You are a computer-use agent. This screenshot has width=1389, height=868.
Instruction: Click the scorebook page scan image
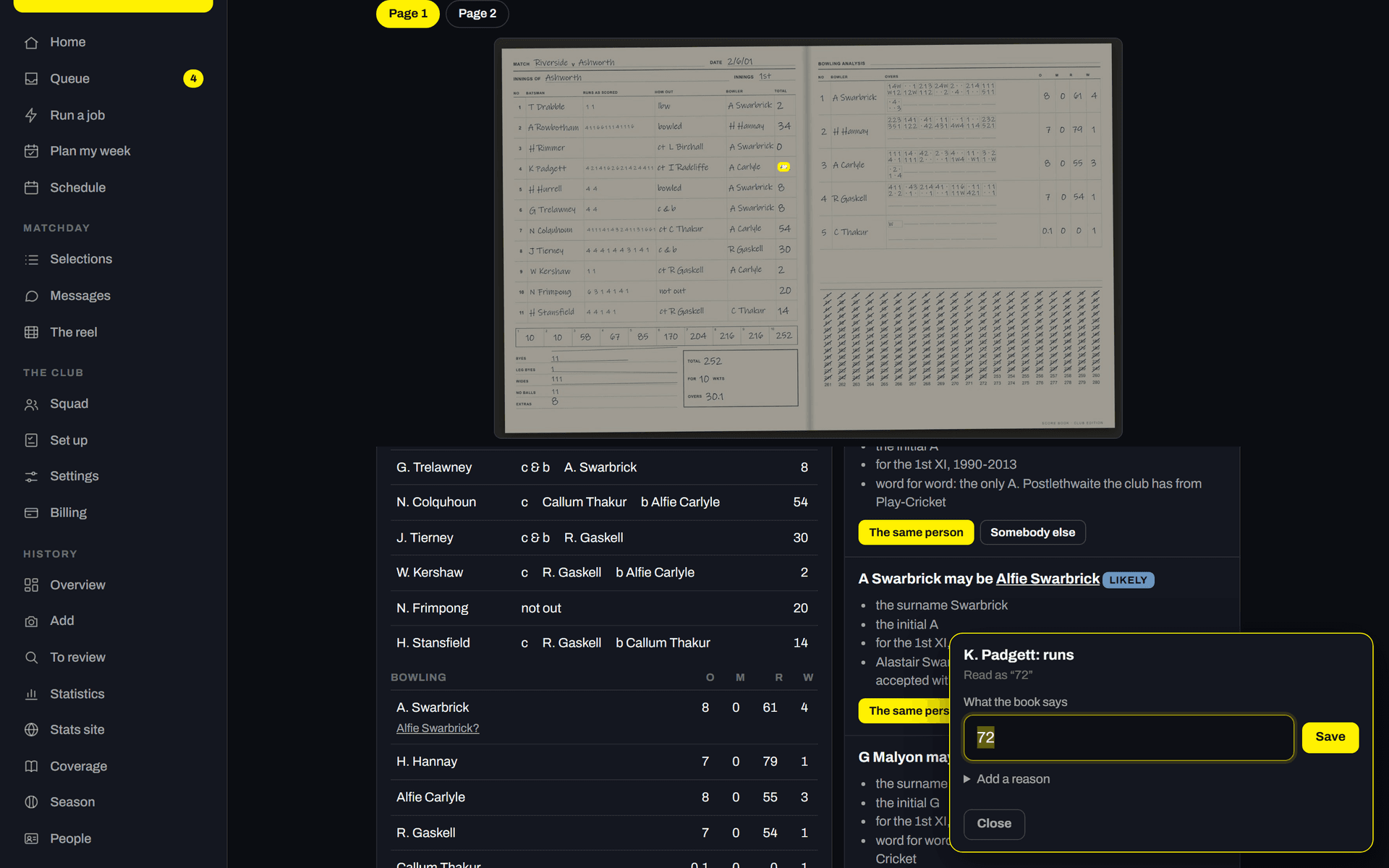click(808, 238)
